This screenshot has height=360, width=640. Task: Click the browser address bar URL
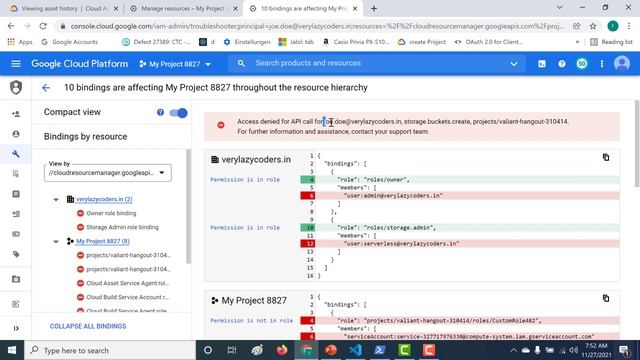tap(317, 26)
